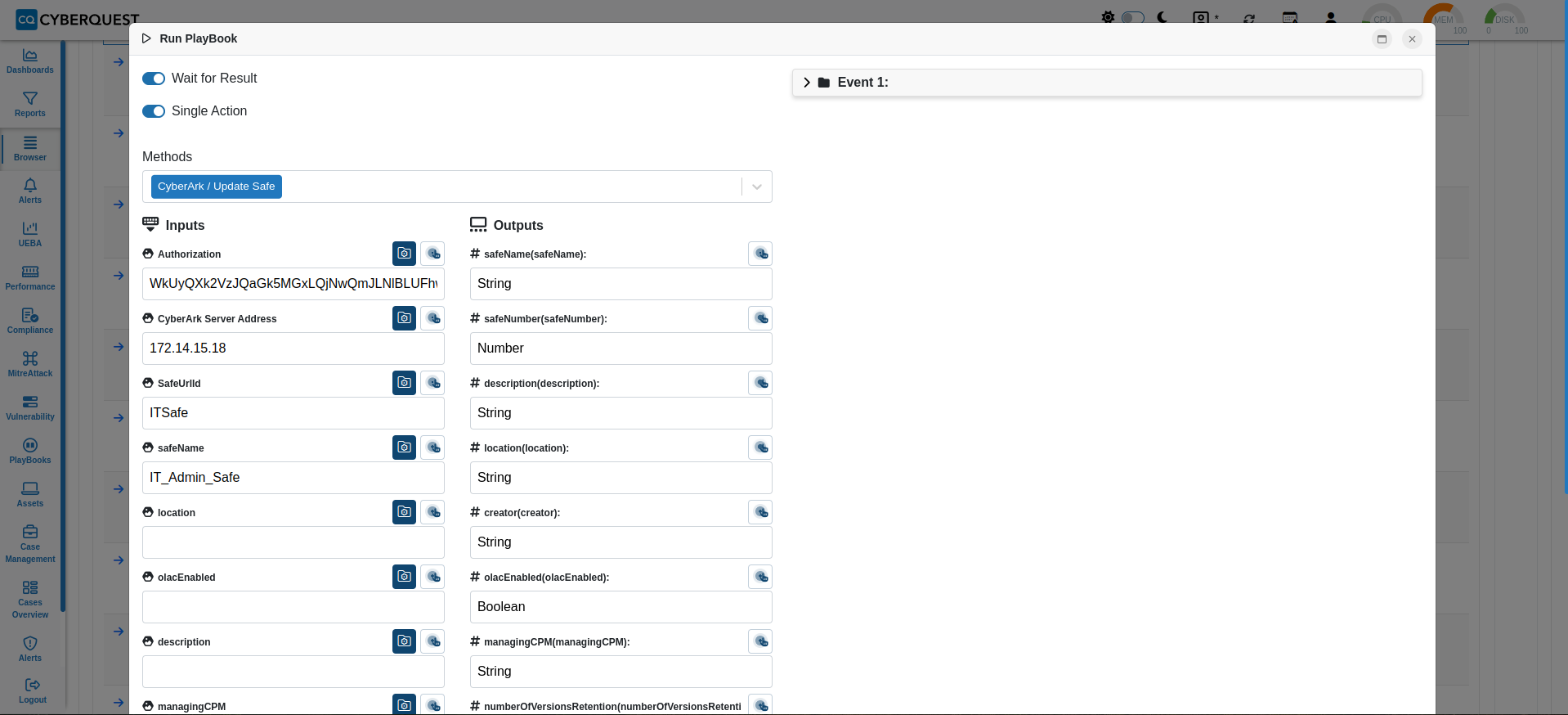The image size is (1568, 715).
Task: Click blue capture button beside location input
Action: tap(405, 512)
